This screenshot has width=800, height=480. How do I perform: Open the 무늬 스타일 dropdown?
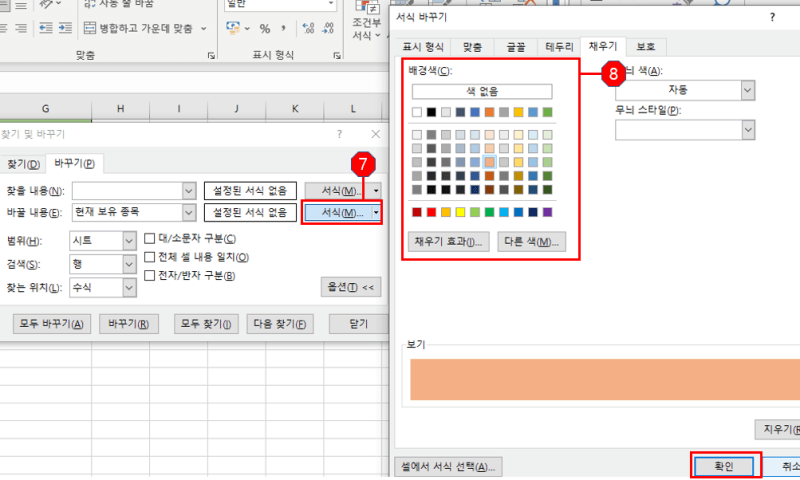tap(747, 130)
